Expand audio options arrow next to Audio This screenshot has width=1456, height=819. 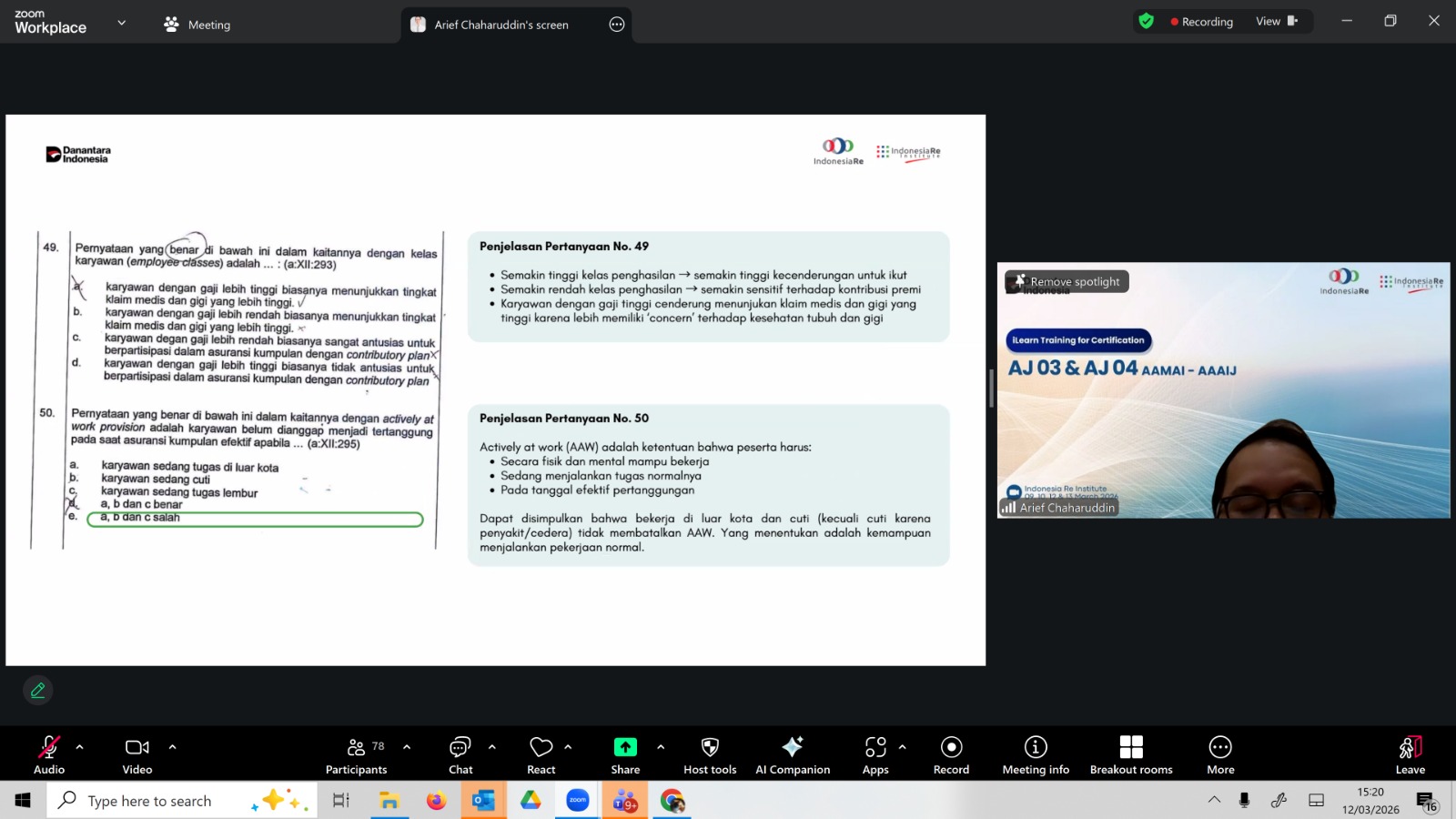pyautogui.click(x=80, y=747)
